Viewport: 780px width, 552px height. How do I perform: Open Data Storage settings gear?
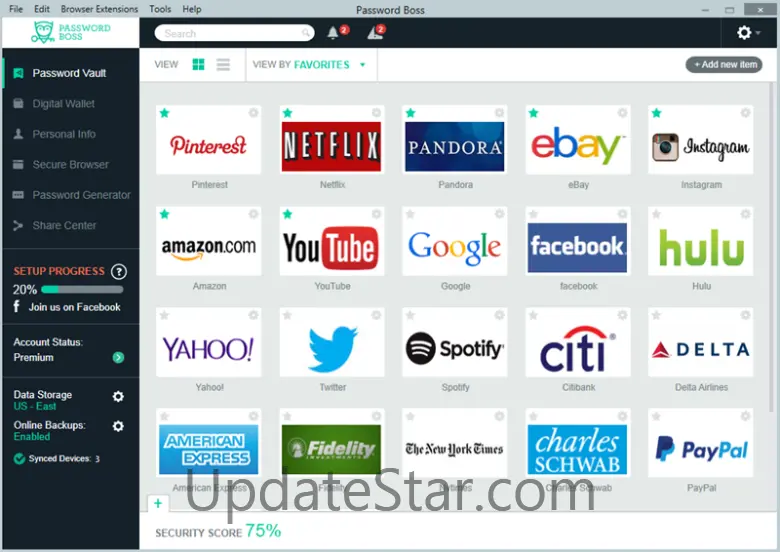pos(118,396)
